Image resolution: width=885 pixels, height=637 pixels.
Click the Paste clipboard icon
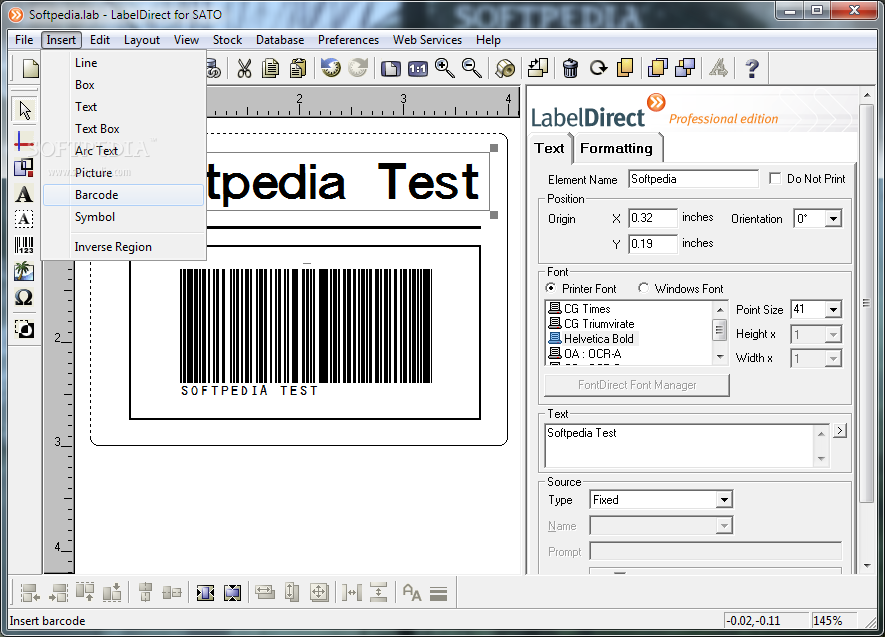tap(298, 68)
